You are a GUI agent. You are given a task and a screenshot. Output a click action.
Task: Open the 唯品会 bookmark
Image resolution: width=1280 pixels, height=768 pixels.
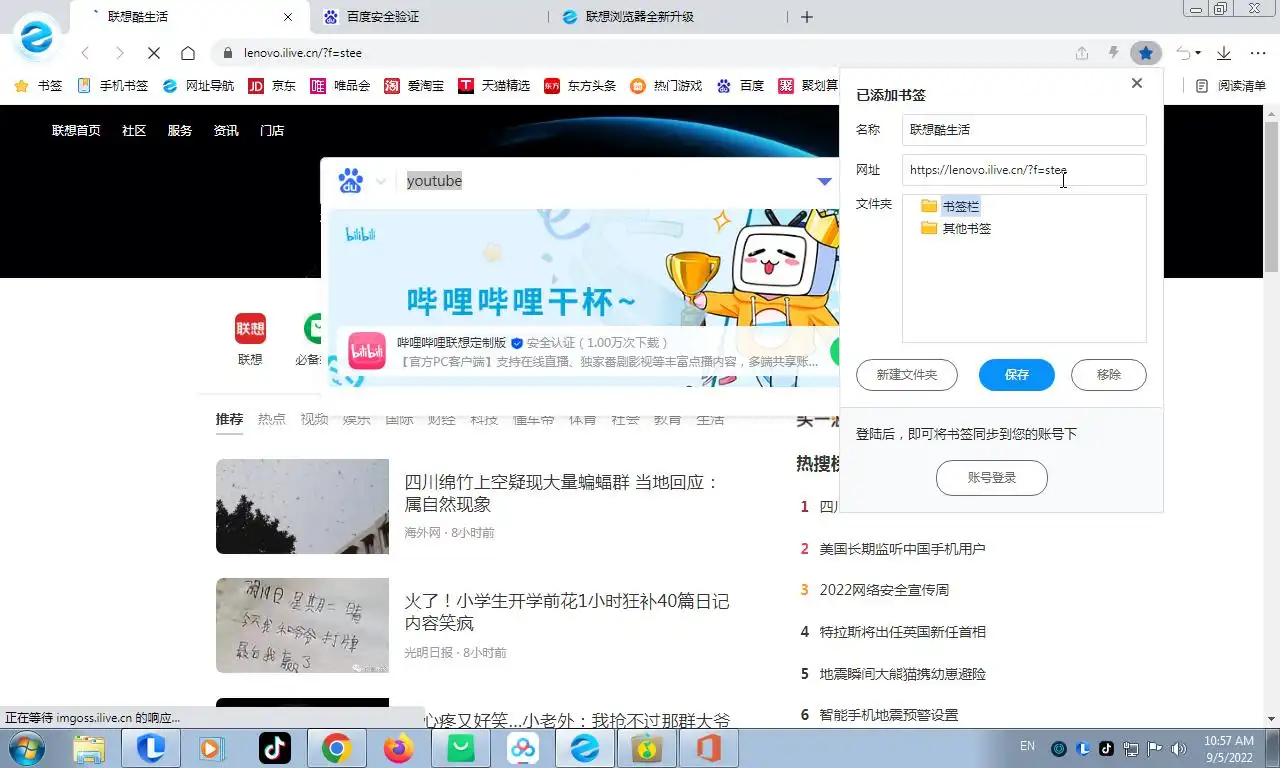(340, 86)
